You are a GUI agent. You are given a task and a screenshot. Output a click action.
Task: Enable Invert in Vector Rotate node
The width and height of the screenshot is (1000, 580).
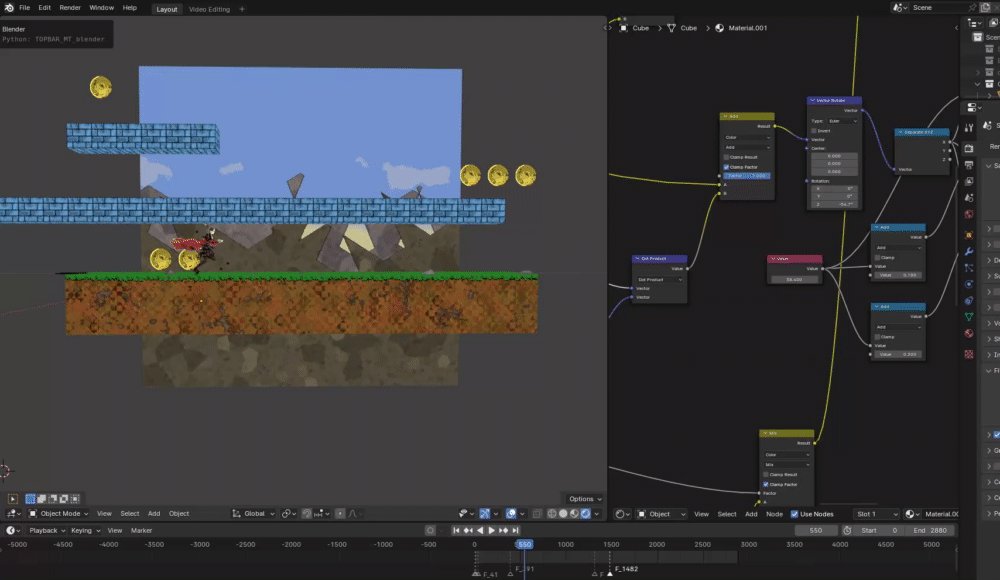click(814, 131)
